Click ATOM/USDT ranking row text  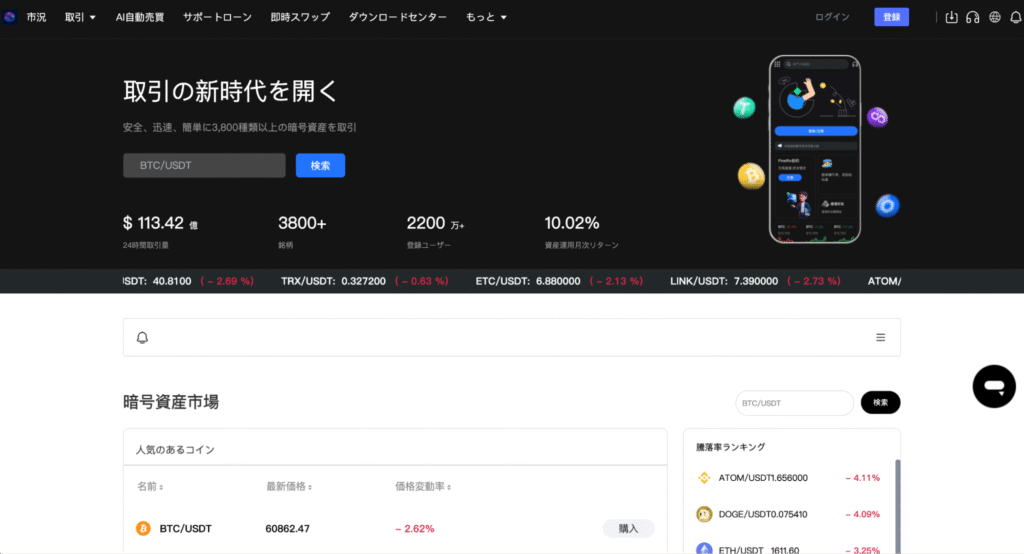point(763,478)
